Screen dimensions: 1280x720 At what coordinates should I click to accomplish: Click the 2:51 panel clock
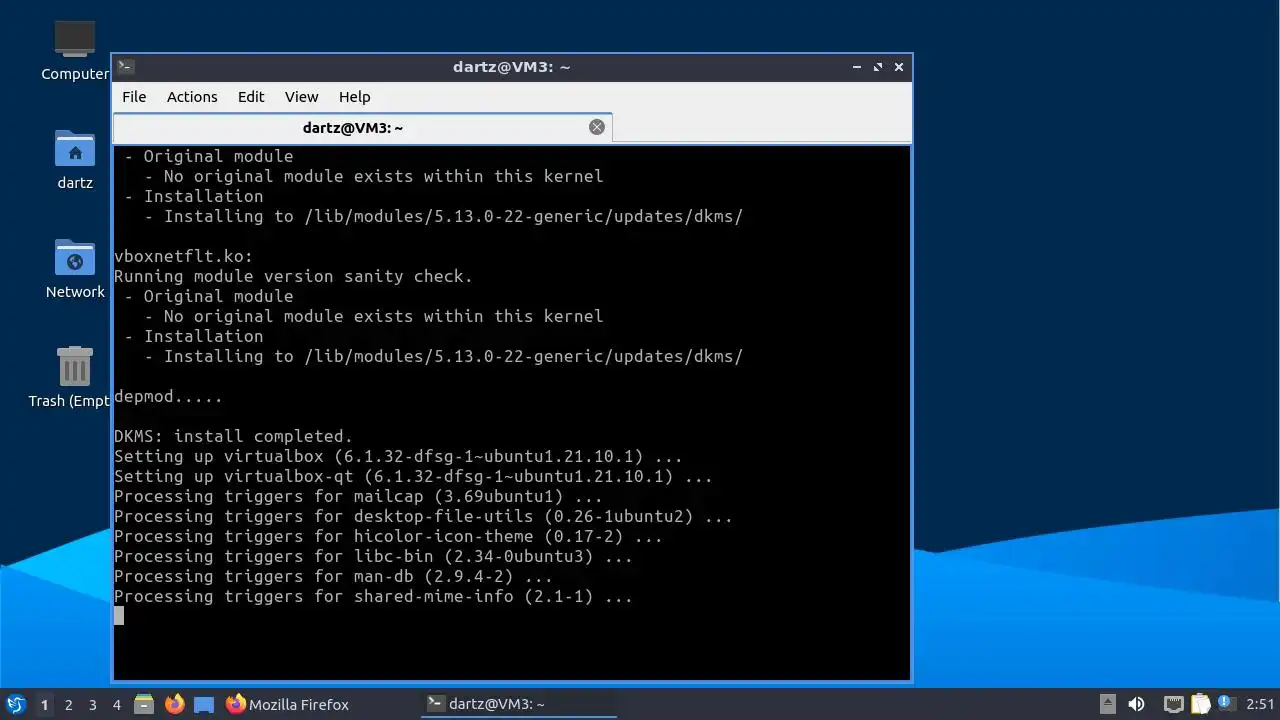point(1260,704)
